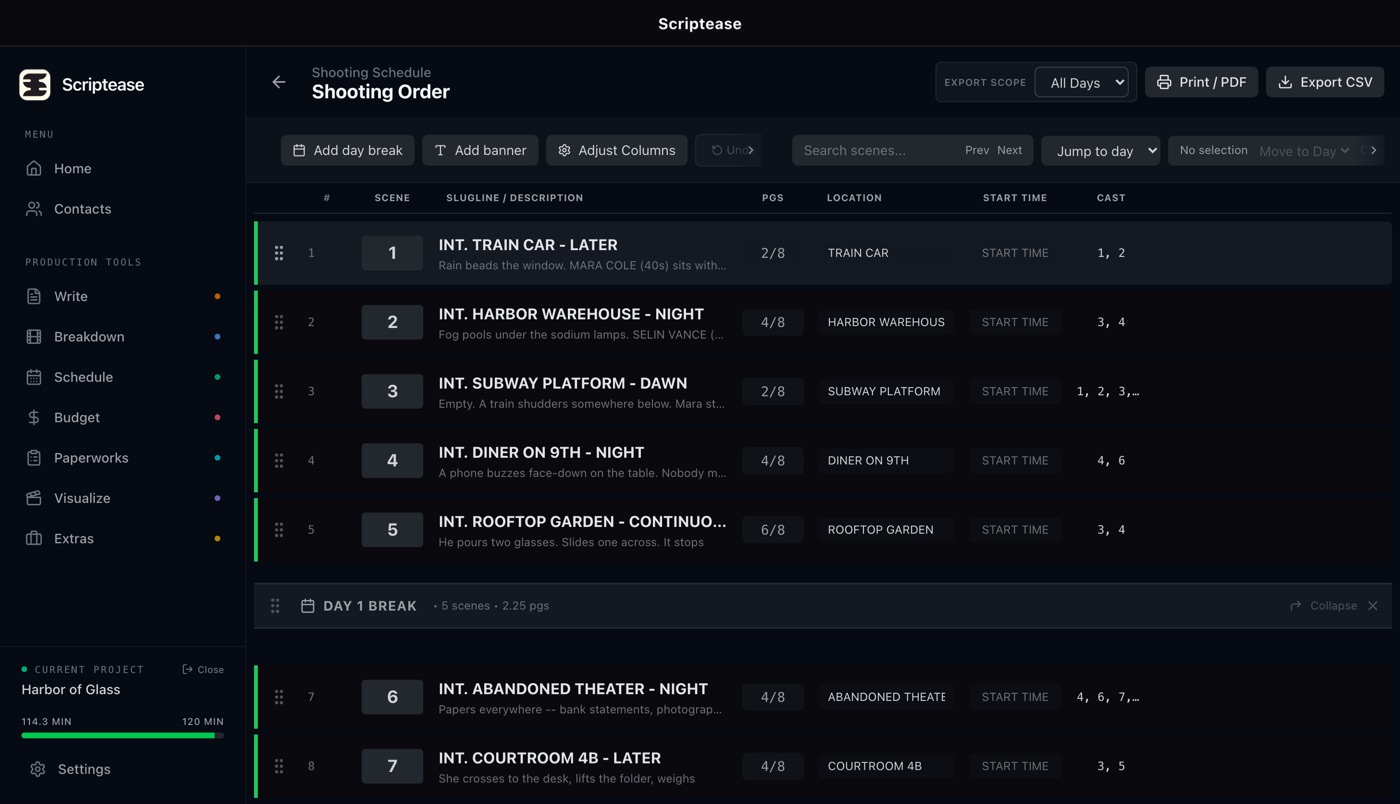Grab drag handle for DINER ON 9TH scene
The height and width of the screenshot is (804, 1400).
279,460
